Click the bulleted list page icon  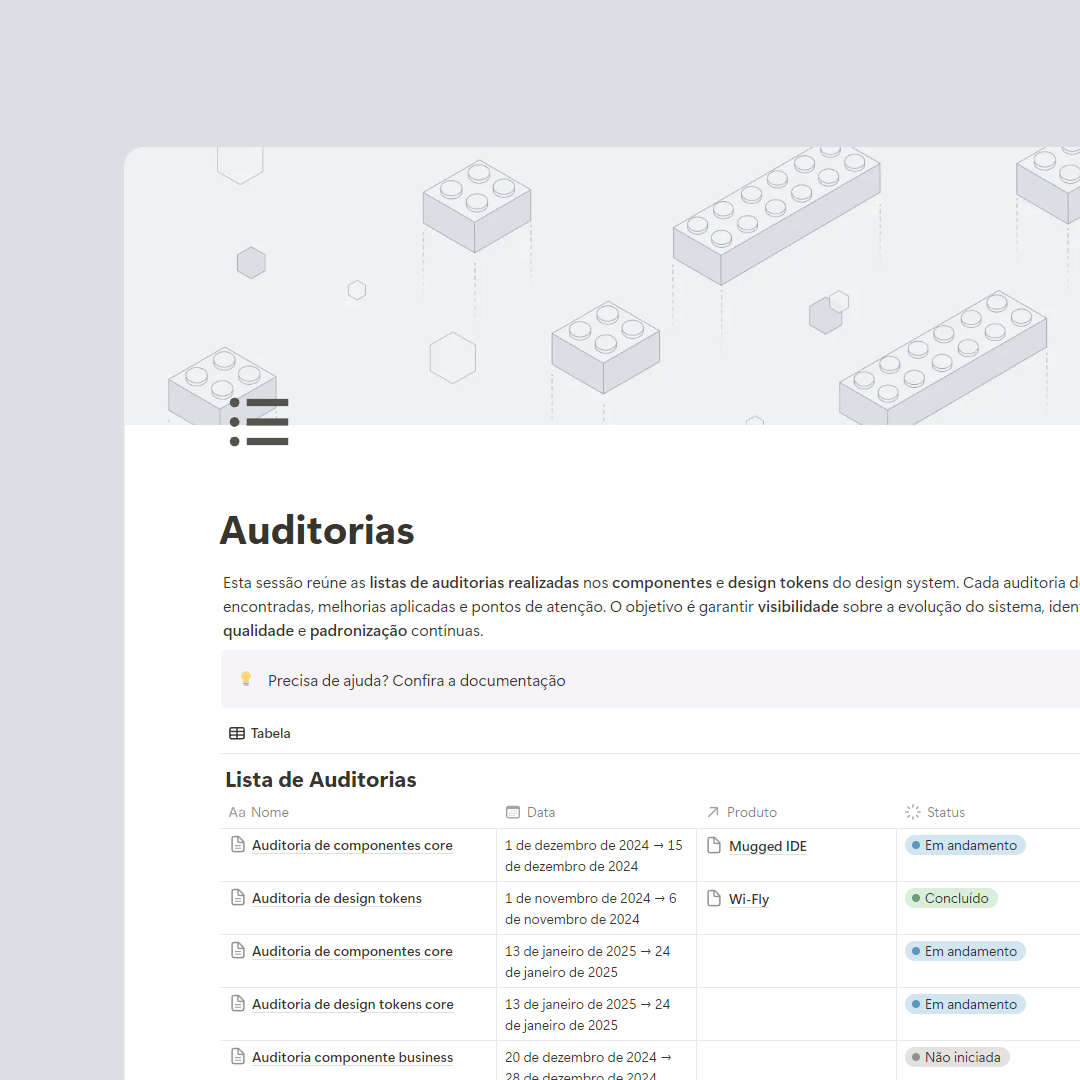(x=259, y=422)
